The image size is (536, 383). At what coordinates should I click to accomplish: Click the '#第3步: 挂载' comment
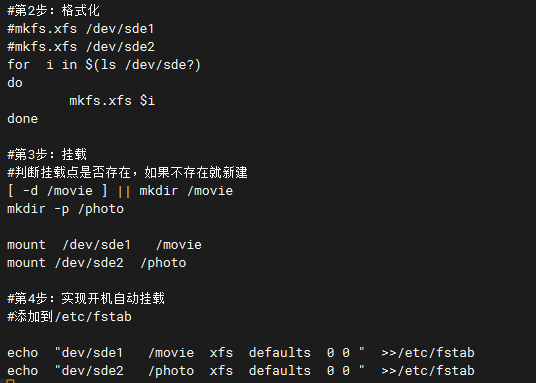point(47,154)
